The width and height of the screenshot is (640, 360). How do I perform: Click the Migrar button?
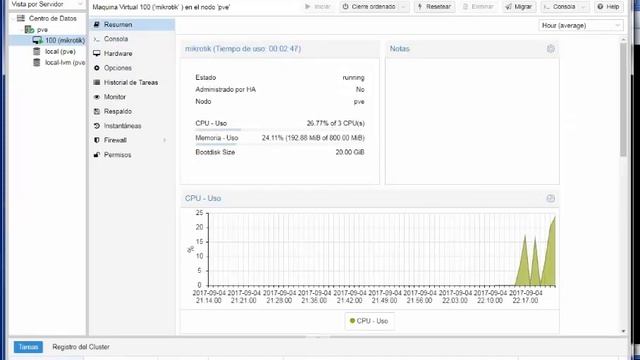[519, 7]
